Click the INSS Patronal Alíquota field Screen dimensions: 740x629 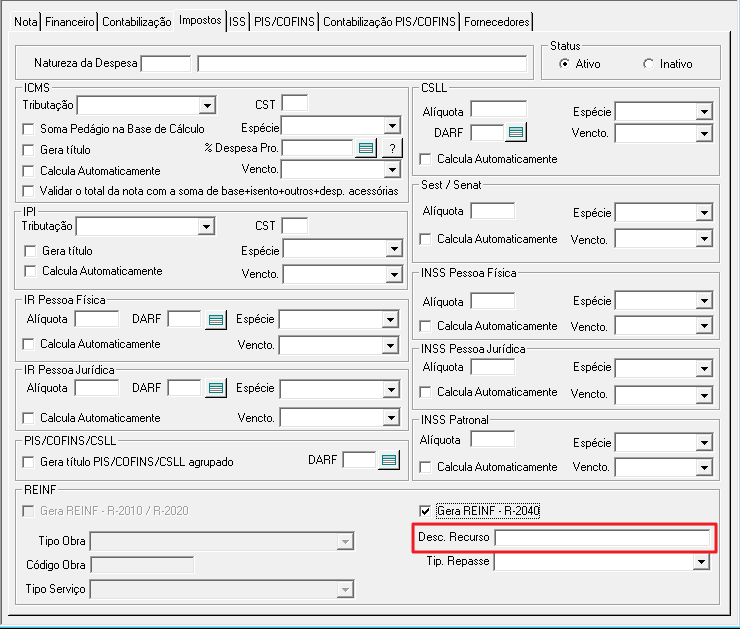click(493, 438)
